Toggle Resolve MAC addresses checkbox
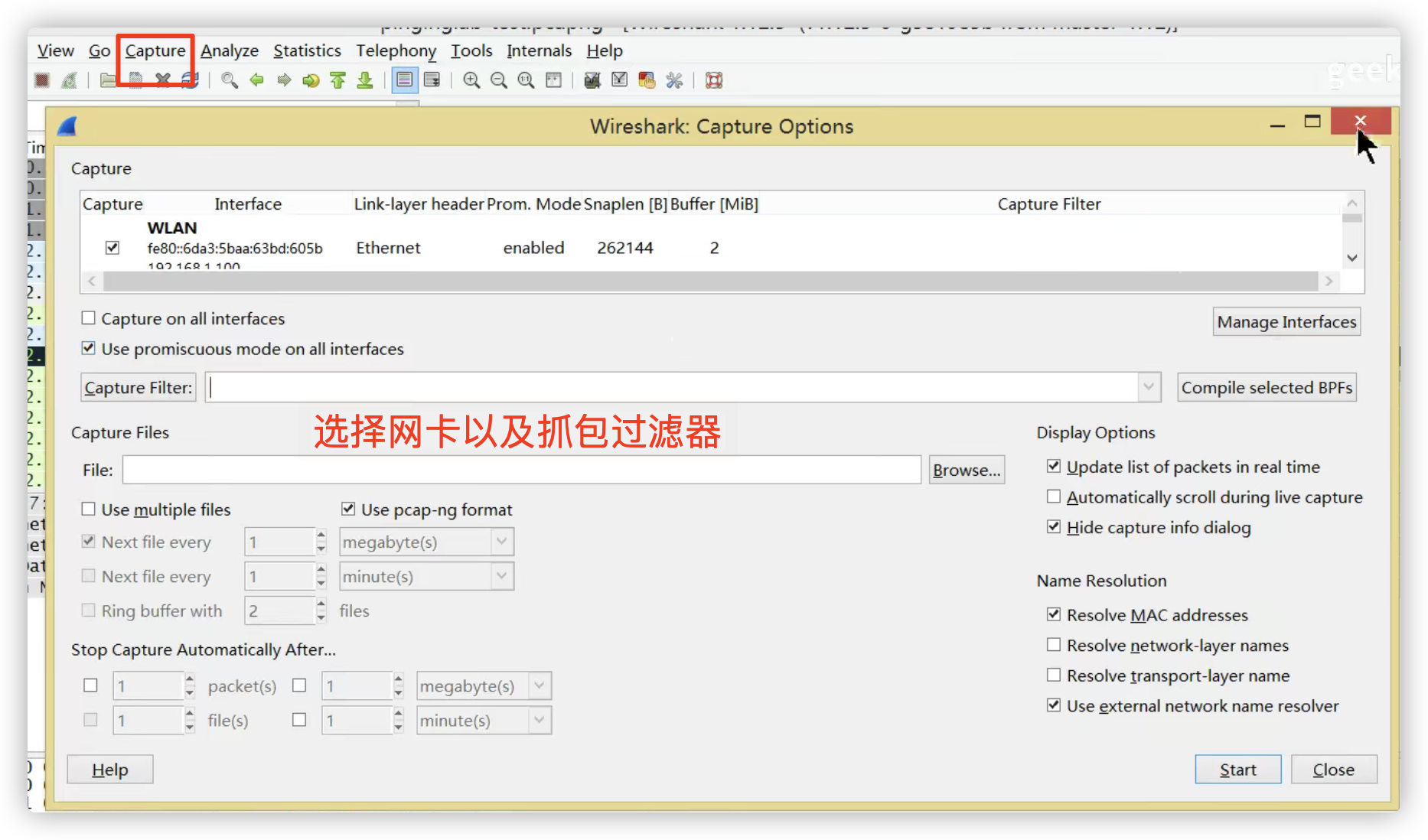This screenshot has height=840, width=1428. pos(1054,614)
